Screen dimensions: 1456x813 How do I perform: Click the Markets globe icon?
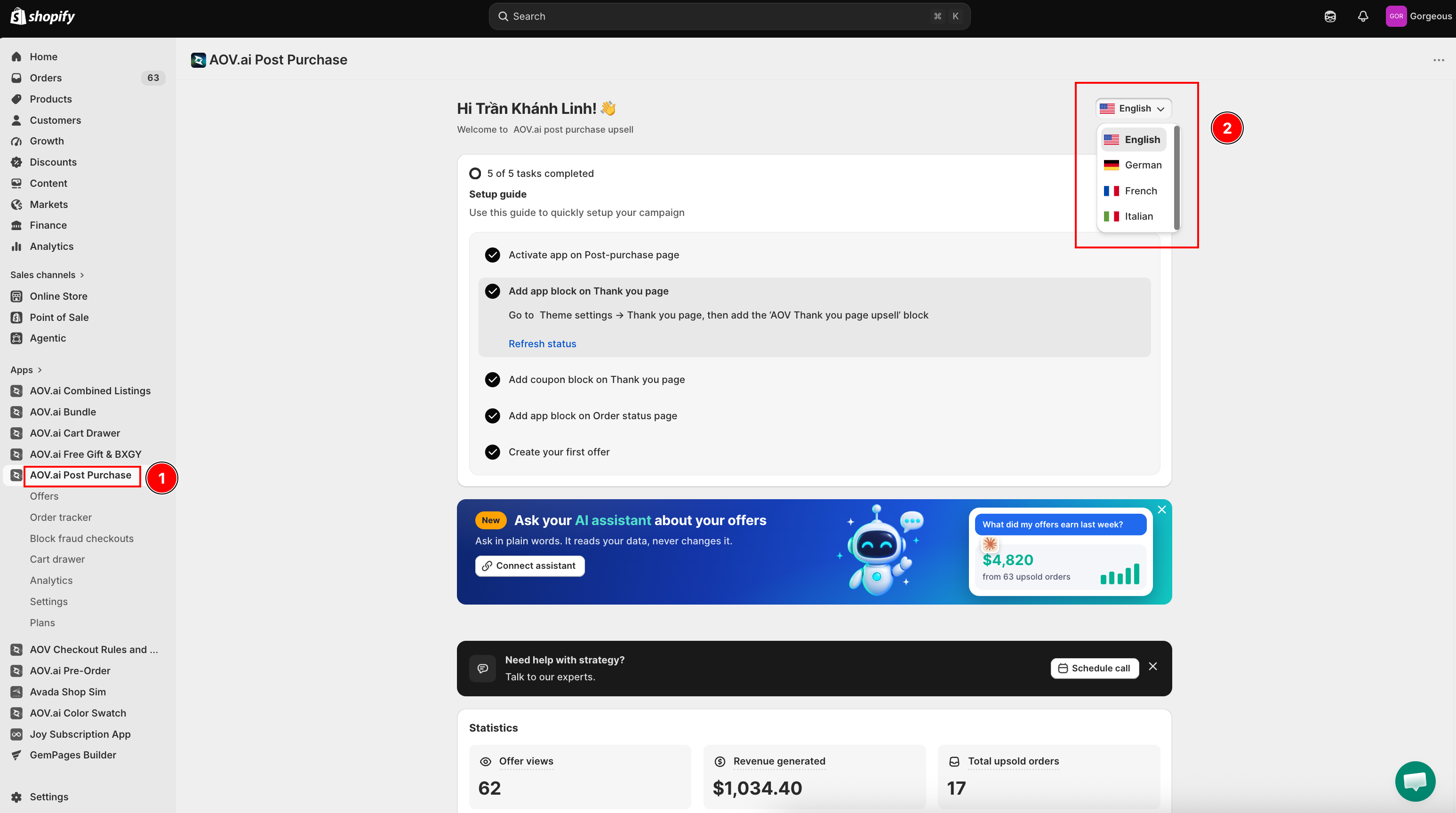(x=16, y=205)
